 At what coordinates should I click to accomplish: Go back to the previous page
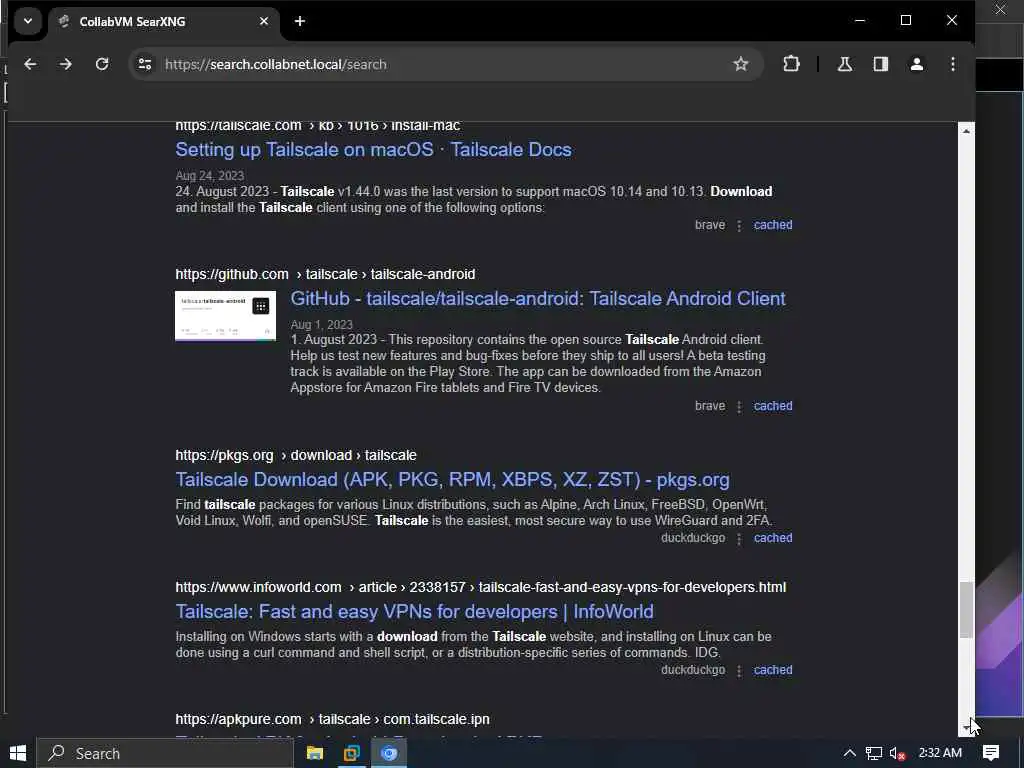tap(30, 64)
